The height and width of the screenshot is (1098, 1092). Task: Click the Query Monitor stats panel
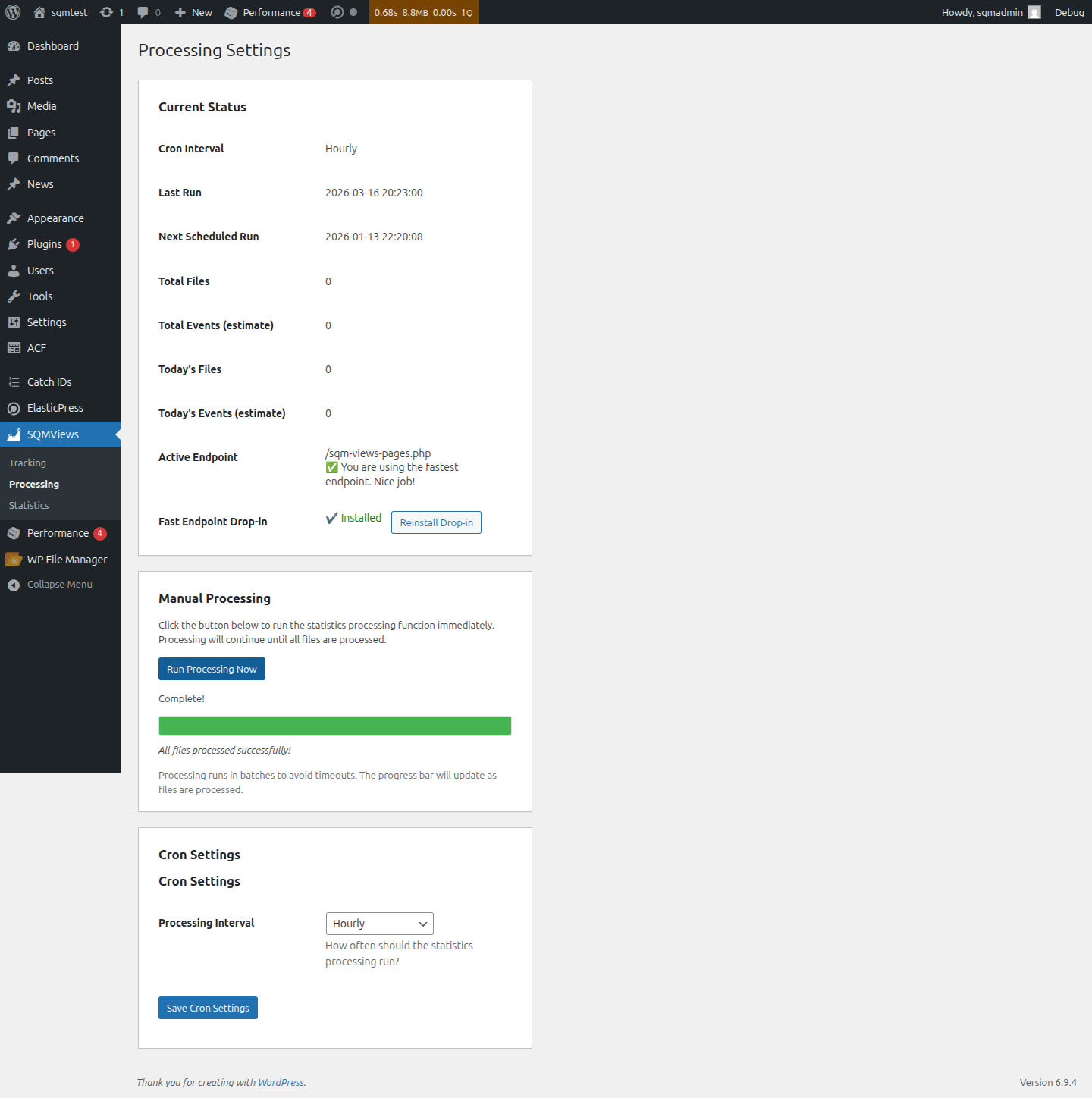423,12
